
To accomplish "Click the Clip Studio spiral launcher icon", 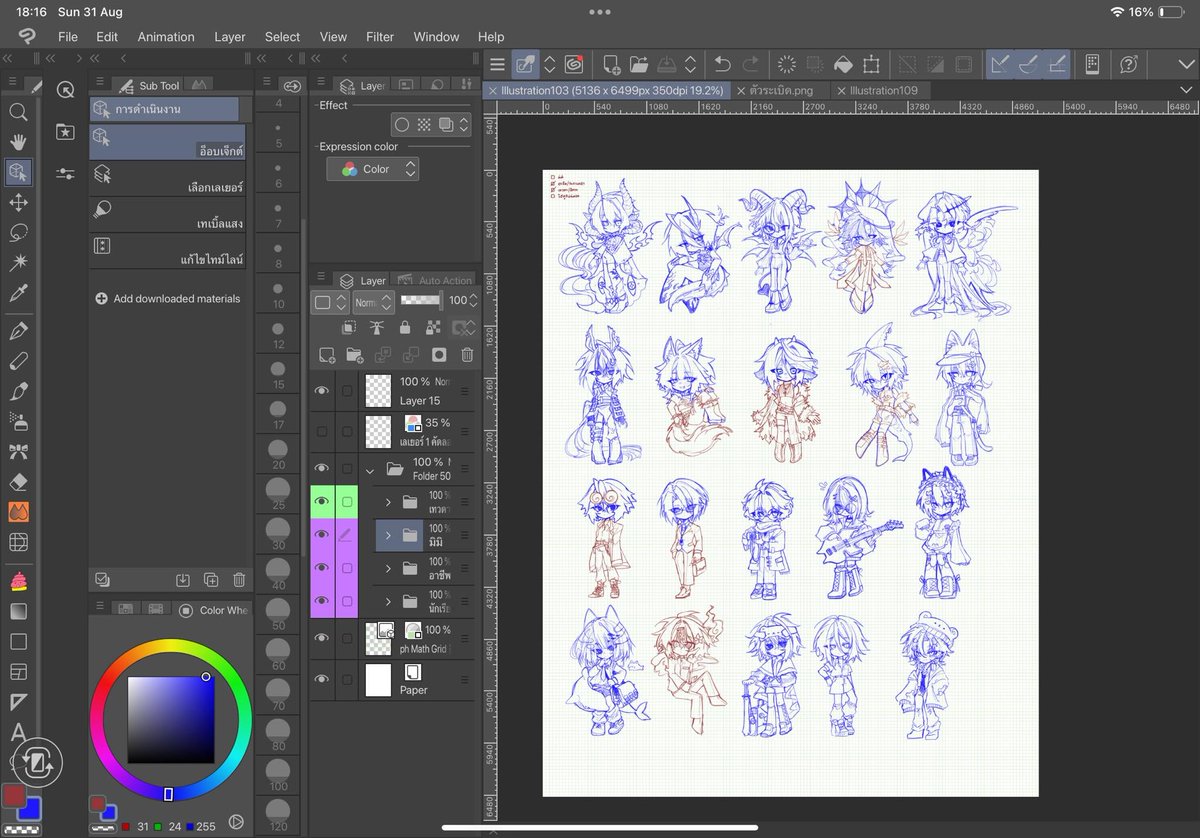I will 574,64.
